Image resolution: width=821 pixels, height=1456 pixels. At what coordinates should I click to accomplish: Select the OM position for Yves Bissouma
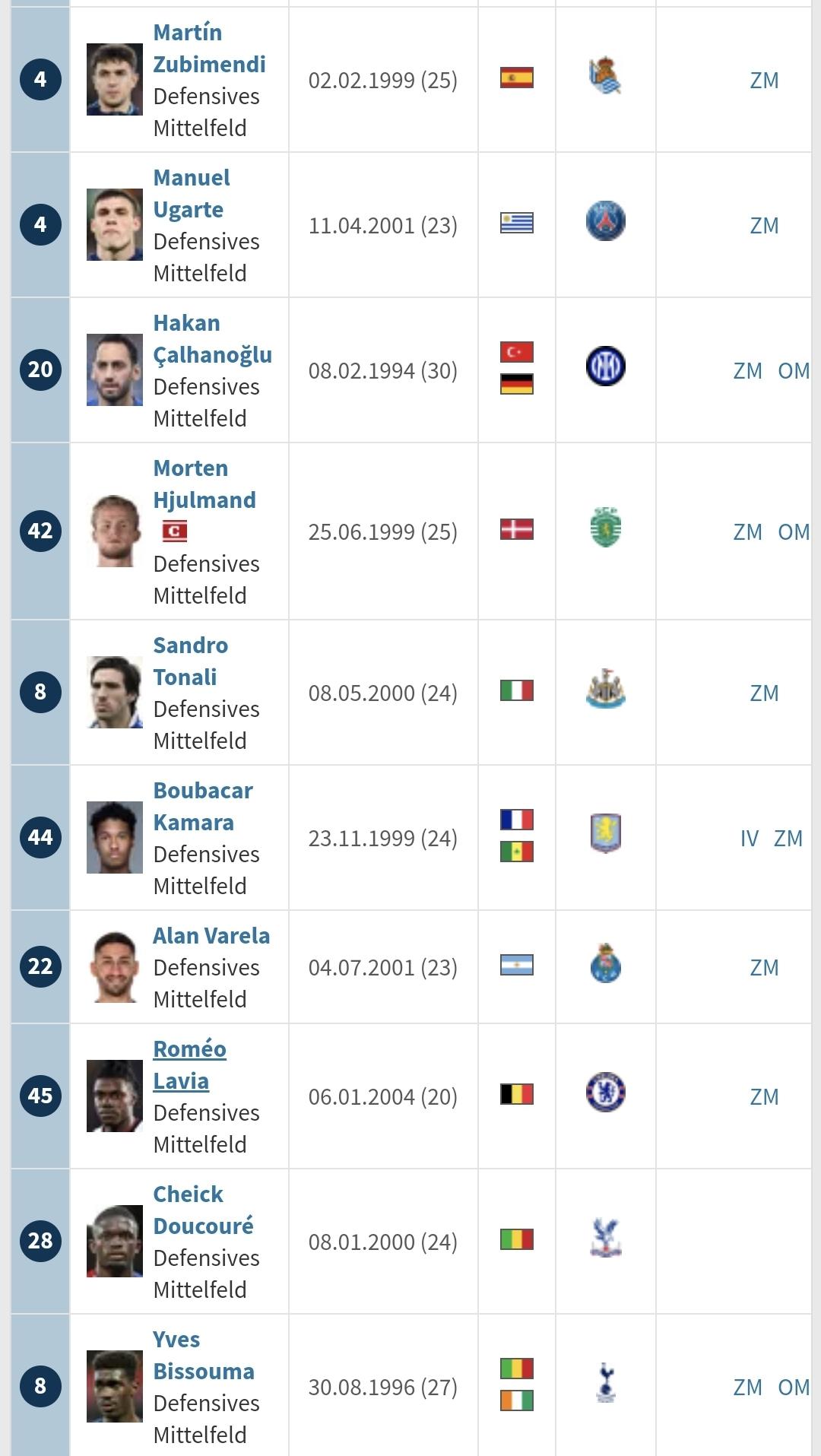(x=794, y=1387)
